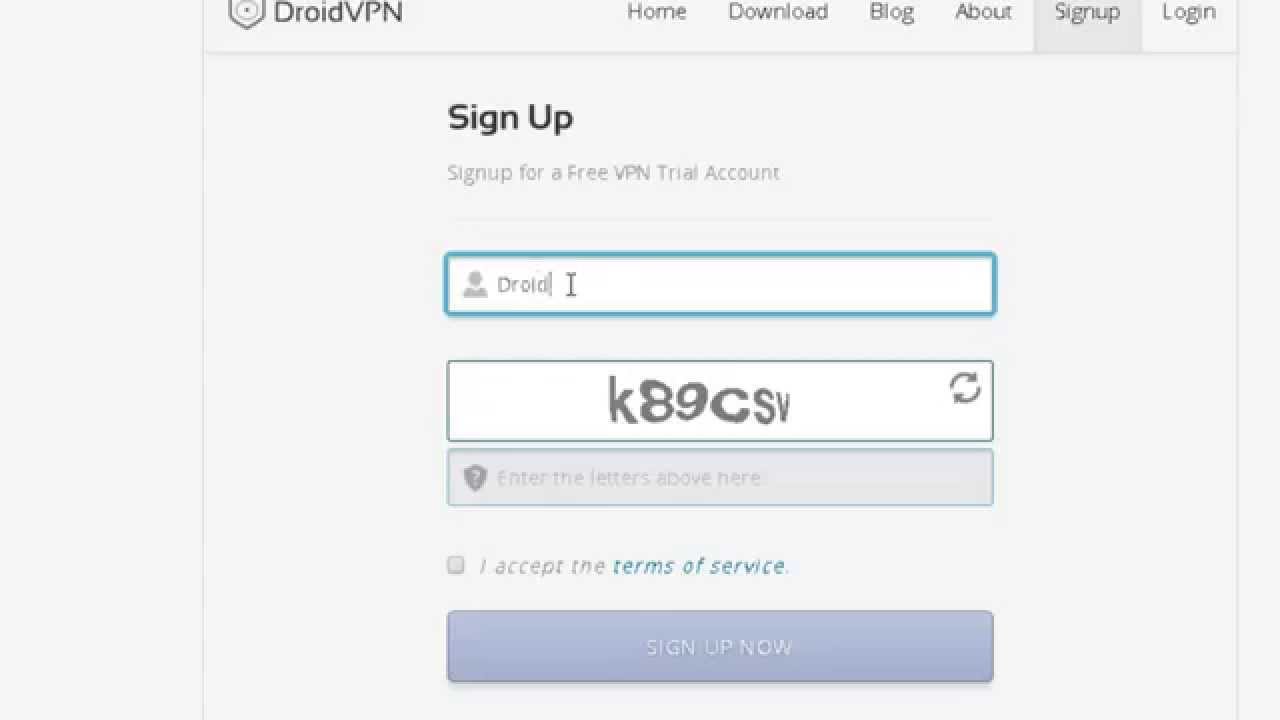Click the captcha letters entry field
The height and width of the screenshot is (720, 1280).
point(720,477)
